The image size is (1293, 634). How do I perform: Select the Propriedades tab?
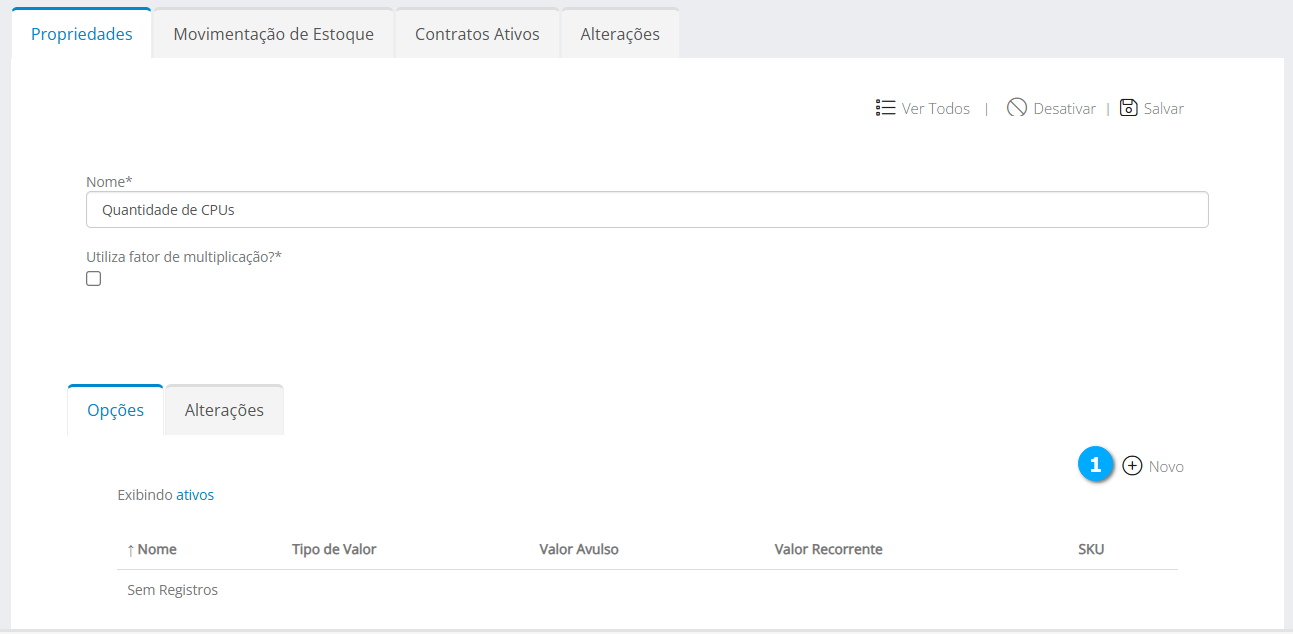click(x=82, y=34)
